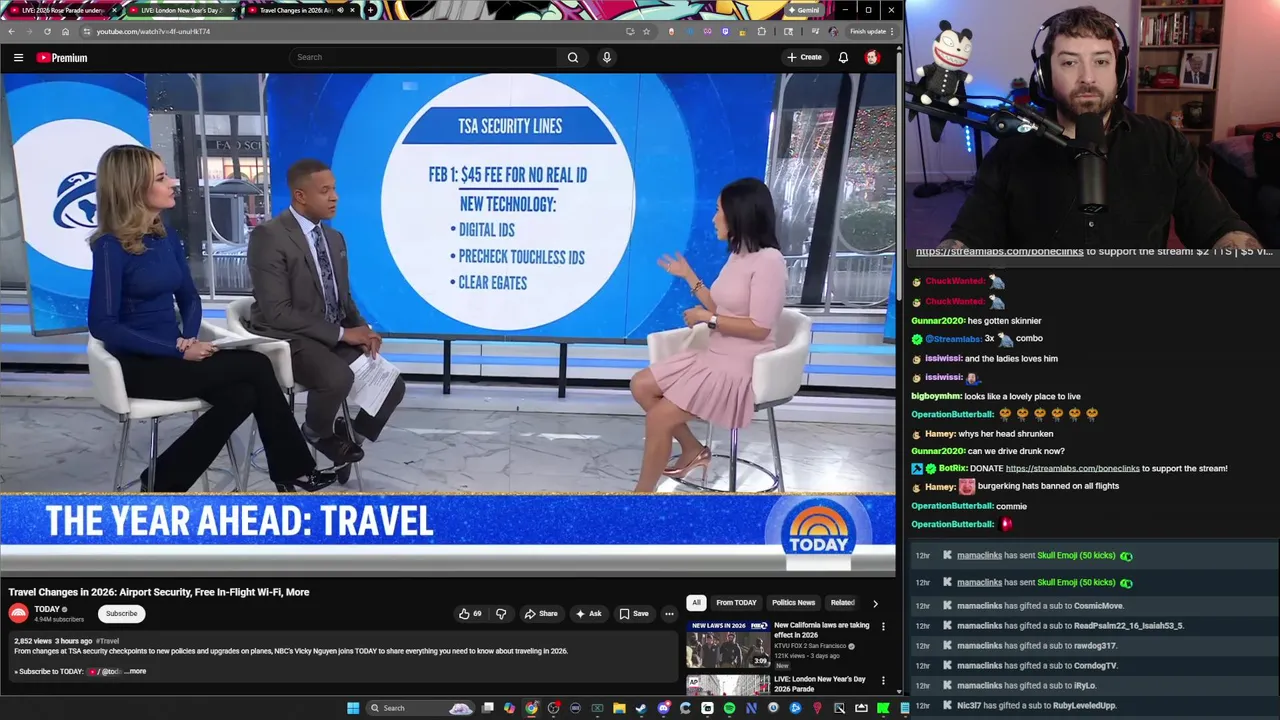This screenshot has height=720, width=1280.
Task: Open mamaclinks in CosmicMove gift row
Action: click(x=979, y=606)
